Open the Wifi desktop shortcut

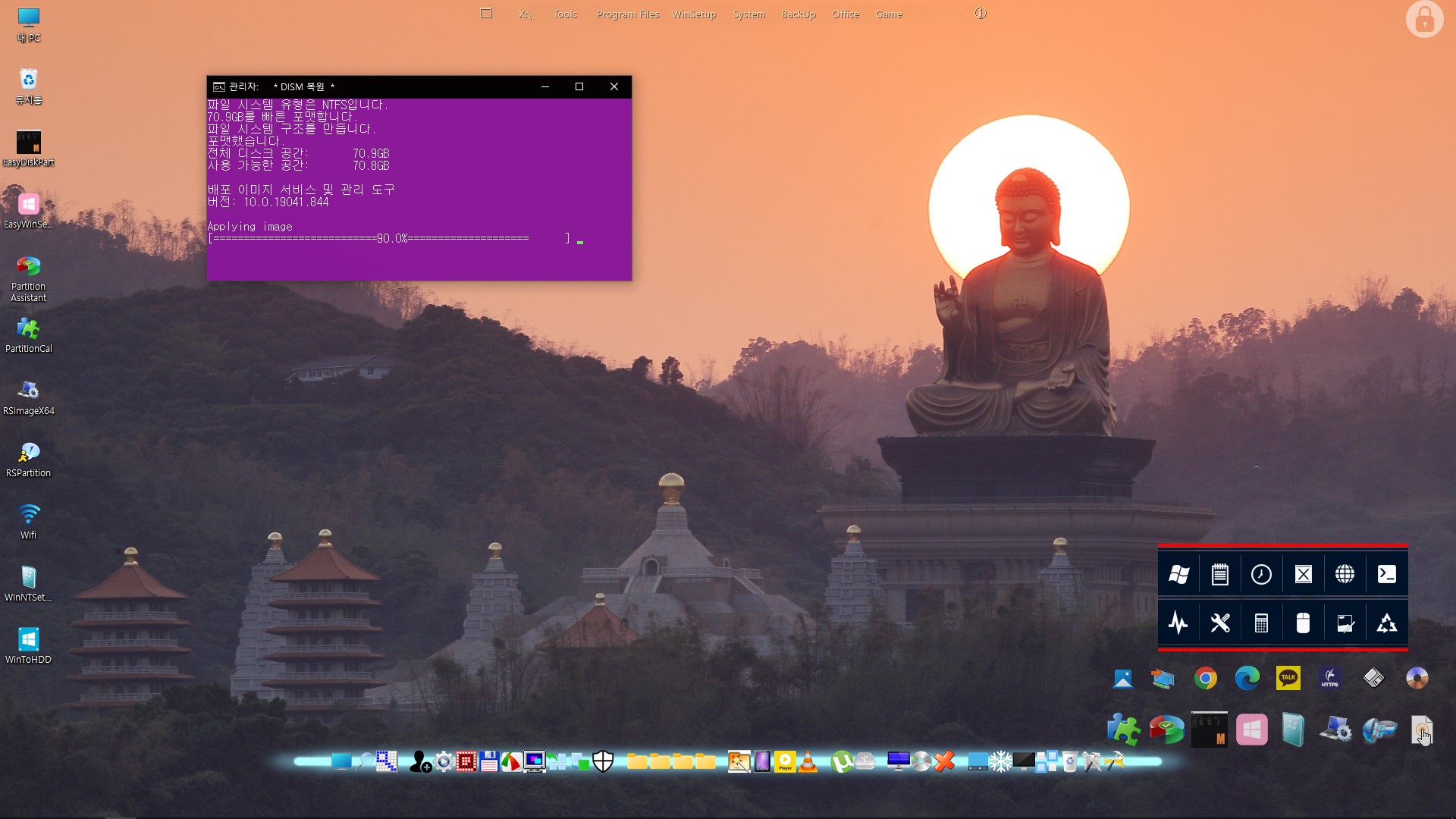pos(29,522)
